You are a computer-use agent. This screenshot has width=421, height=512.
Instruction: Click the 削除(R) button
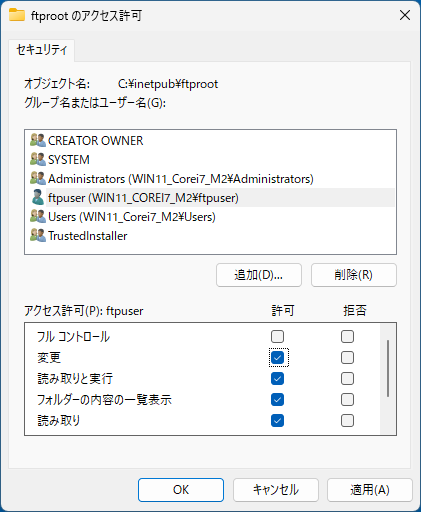click(354, 275)
